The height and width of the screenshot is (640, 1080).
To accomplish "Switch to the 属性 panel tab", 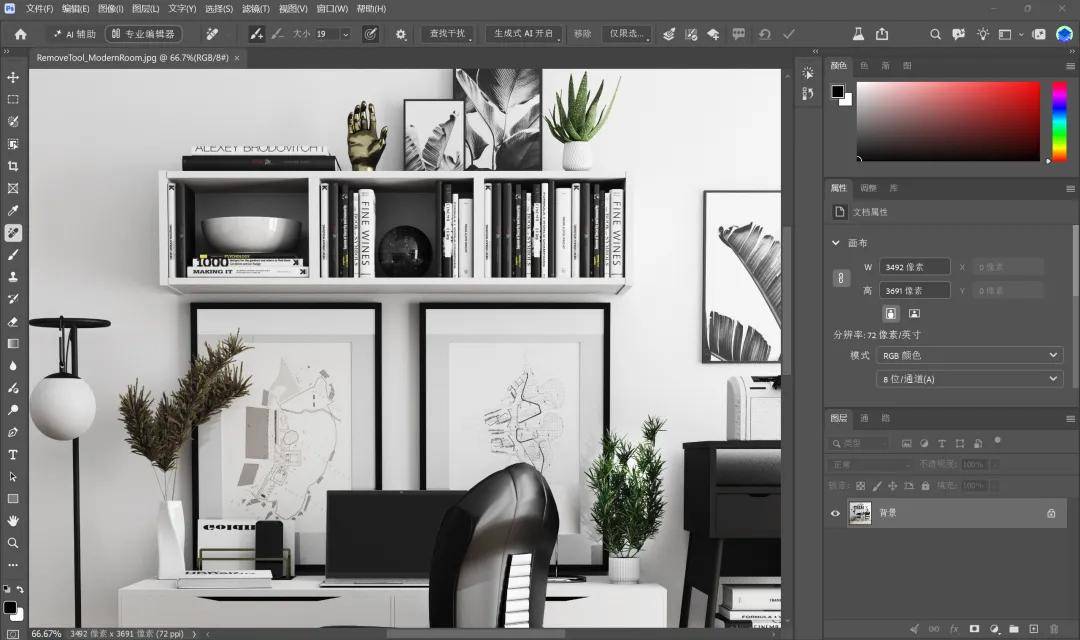I will [838, 188].
